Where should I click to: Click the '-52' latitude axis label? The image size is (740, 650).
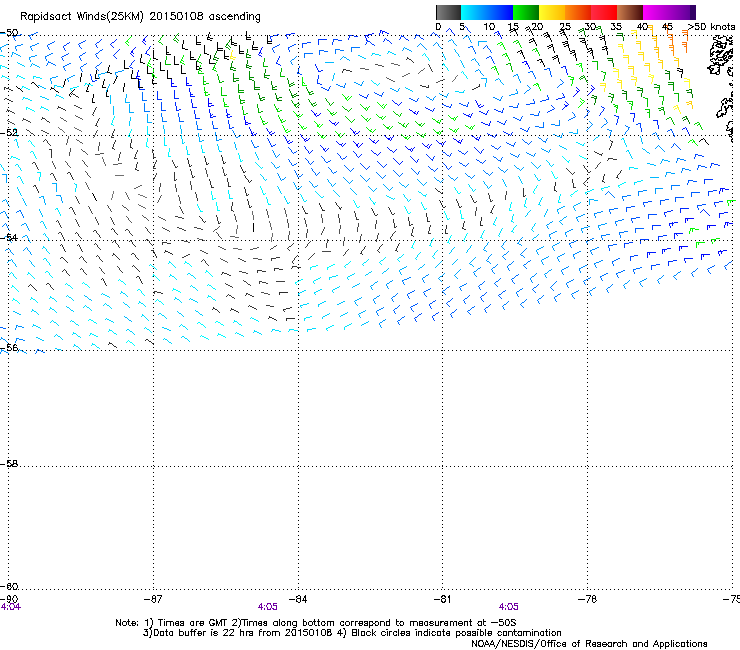(9, 133)
